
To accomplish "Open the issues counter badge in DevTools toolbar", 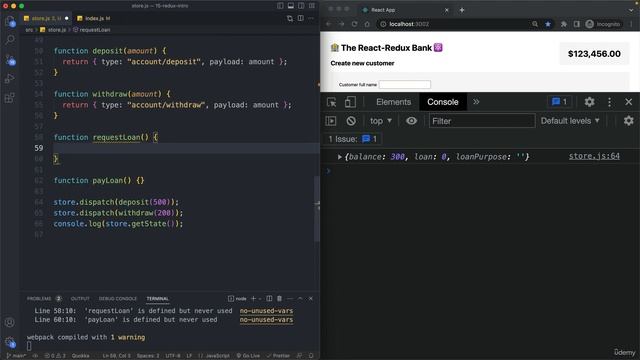I will (560, 102).
